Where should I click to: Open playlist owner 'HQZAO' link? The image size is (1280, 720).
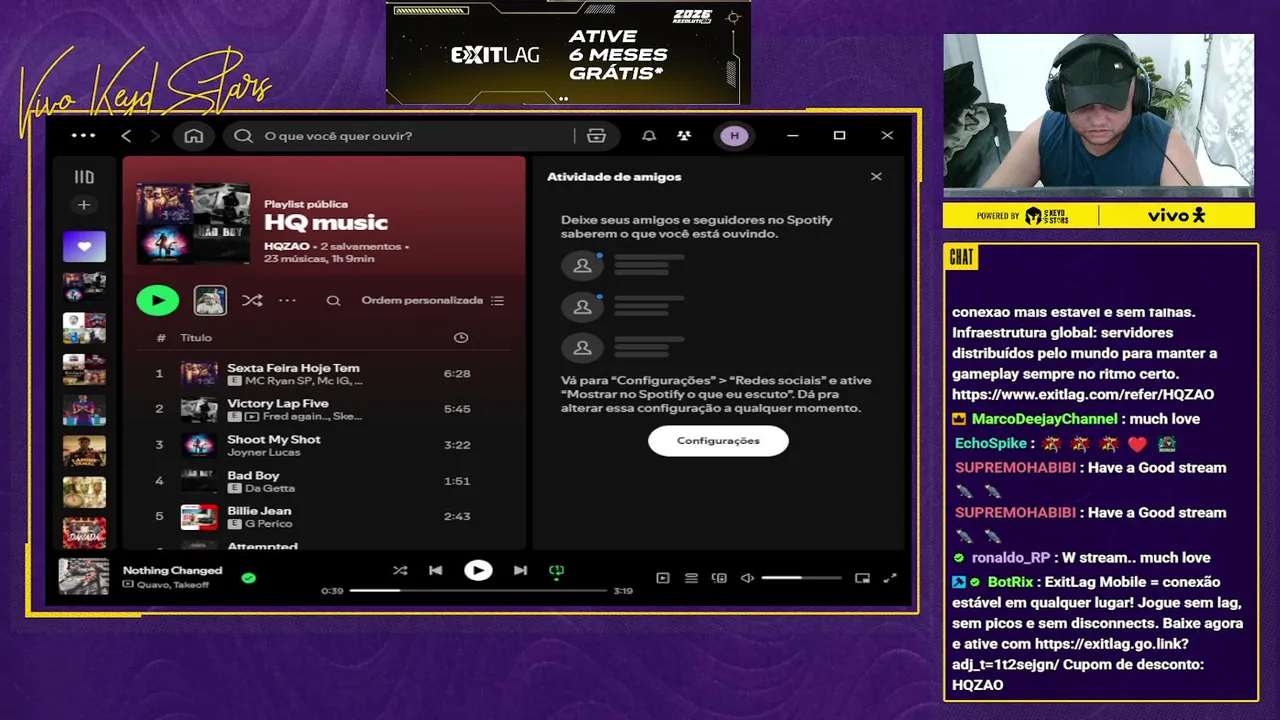pyautogui.click(x=286, y=246)
